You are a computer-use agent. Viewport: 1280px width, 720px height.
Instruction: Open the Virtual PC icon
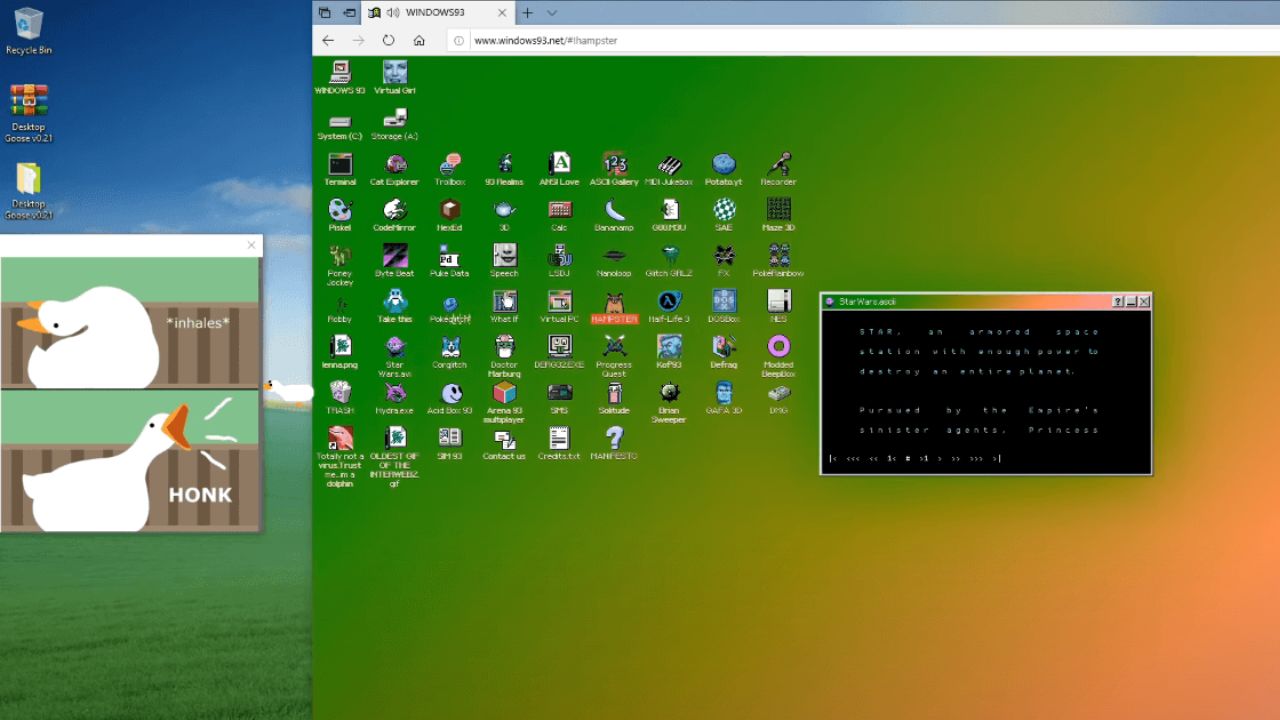pyautogui.click(x=559, y=306)
